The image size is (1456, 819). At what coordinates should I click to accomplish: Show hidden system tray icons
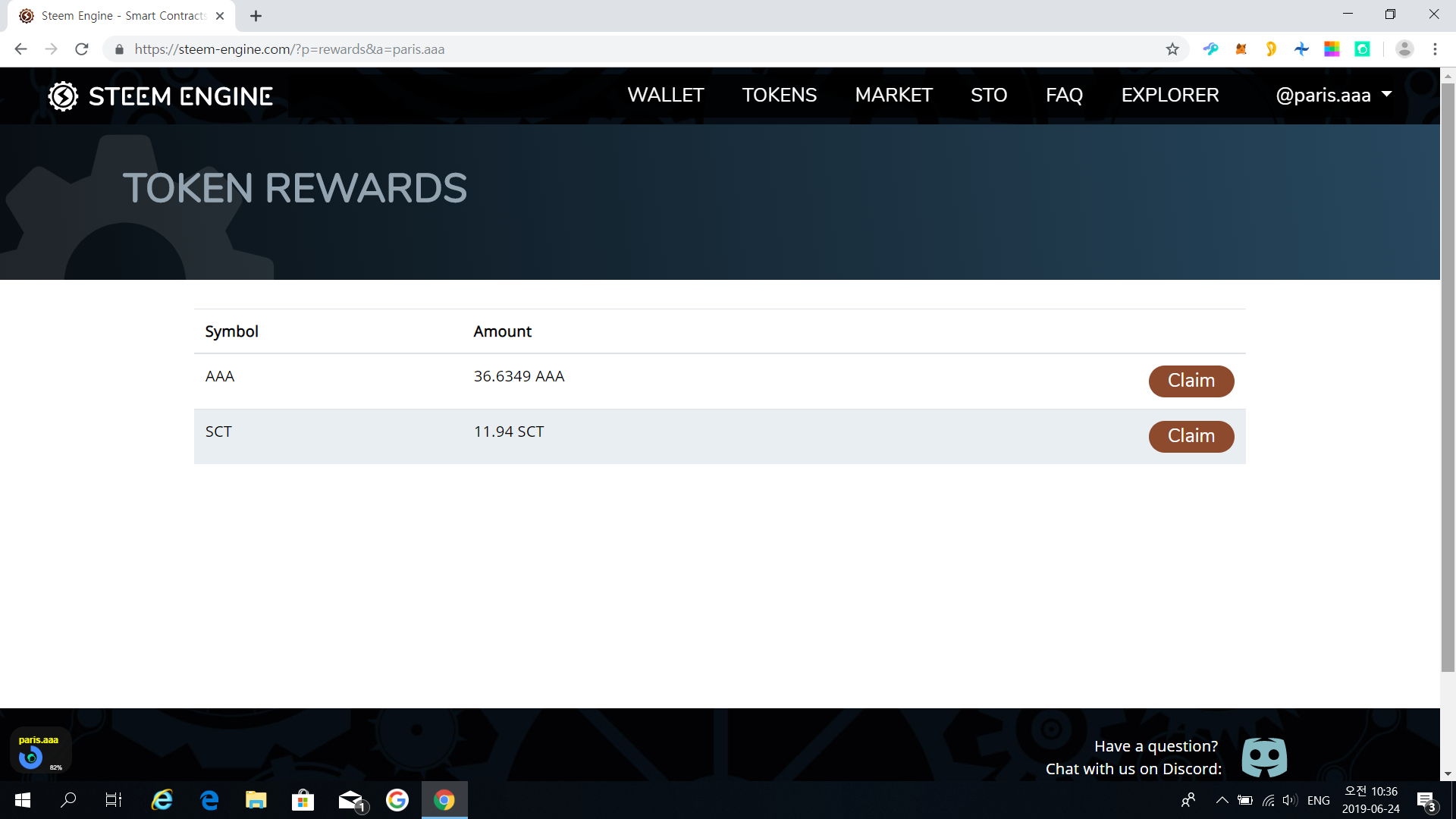coord(1222,800)
